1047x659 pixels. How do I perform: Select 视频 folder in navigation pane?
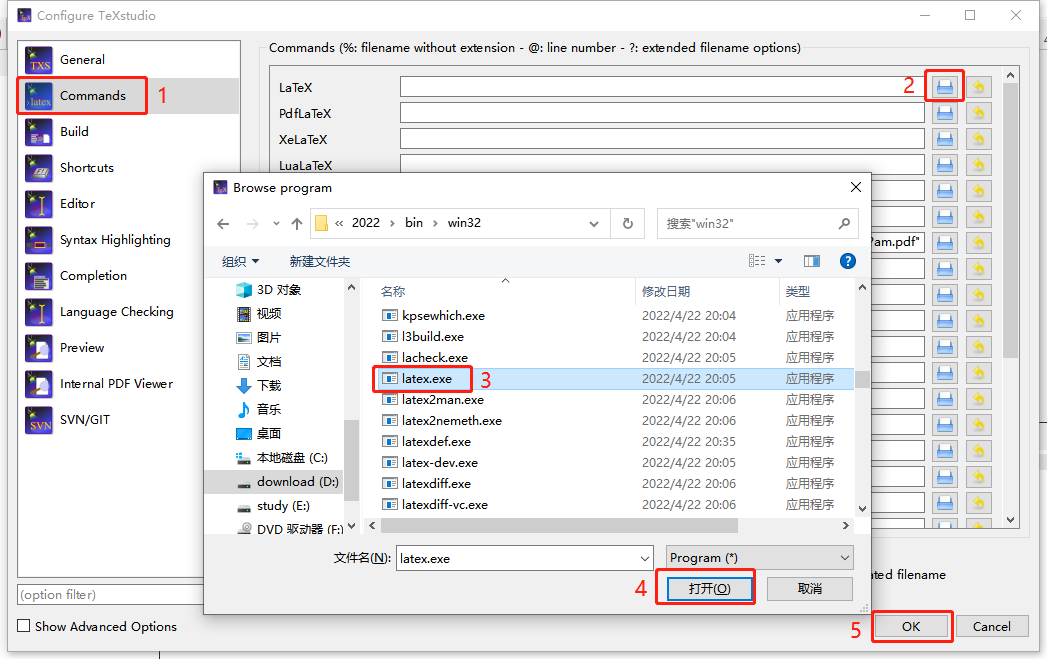[259, 314]
